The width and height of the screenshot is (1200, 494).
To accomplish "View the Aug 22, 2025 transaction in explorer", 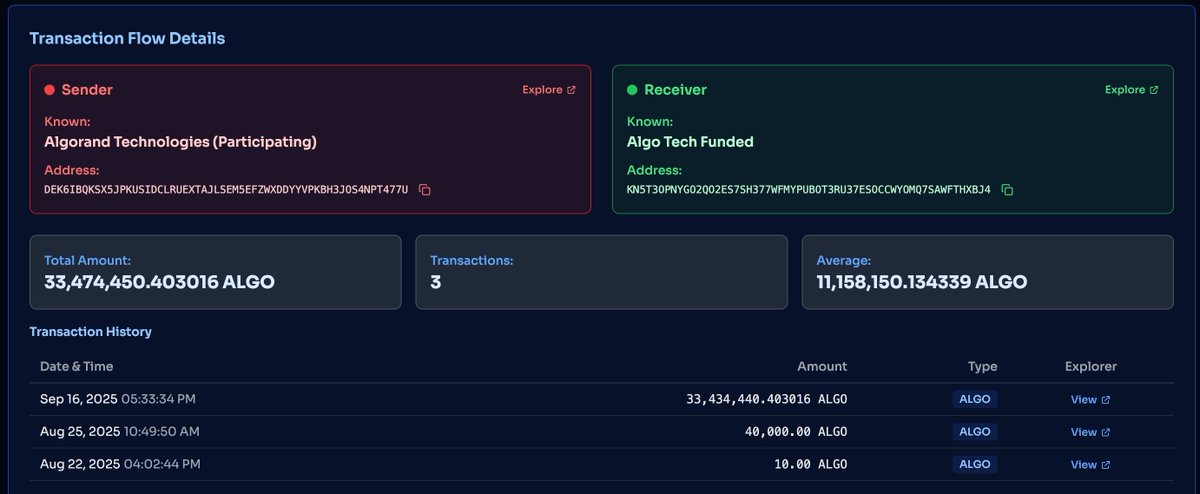I will [1090, 464].
